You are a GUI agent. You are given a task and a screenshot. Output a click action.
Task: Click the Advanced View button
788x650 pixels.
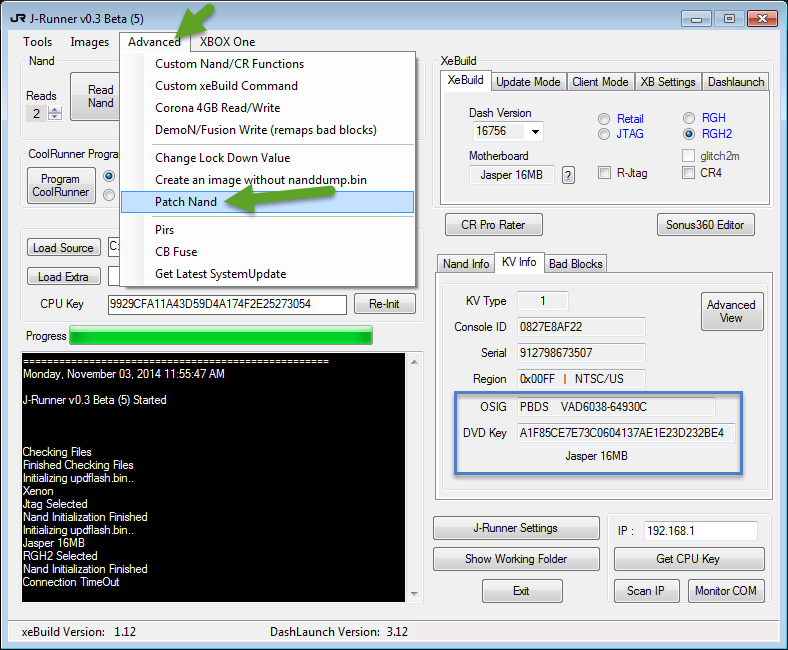tap(731, 312)
